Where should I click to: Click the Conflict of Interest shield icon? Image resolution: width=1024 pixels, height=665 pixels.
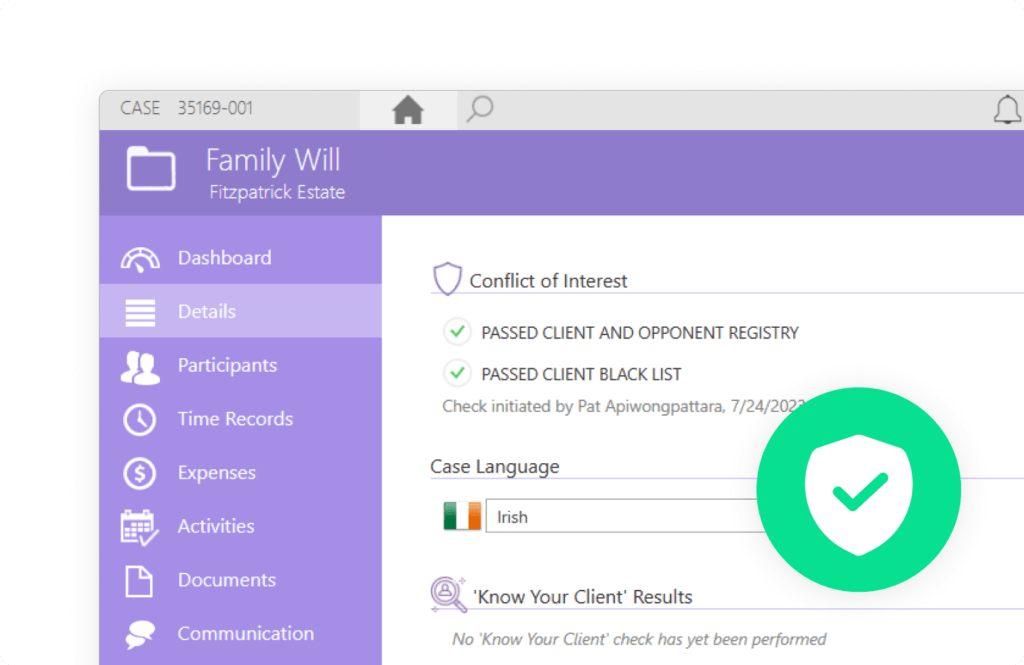click(x=447, y=279)
